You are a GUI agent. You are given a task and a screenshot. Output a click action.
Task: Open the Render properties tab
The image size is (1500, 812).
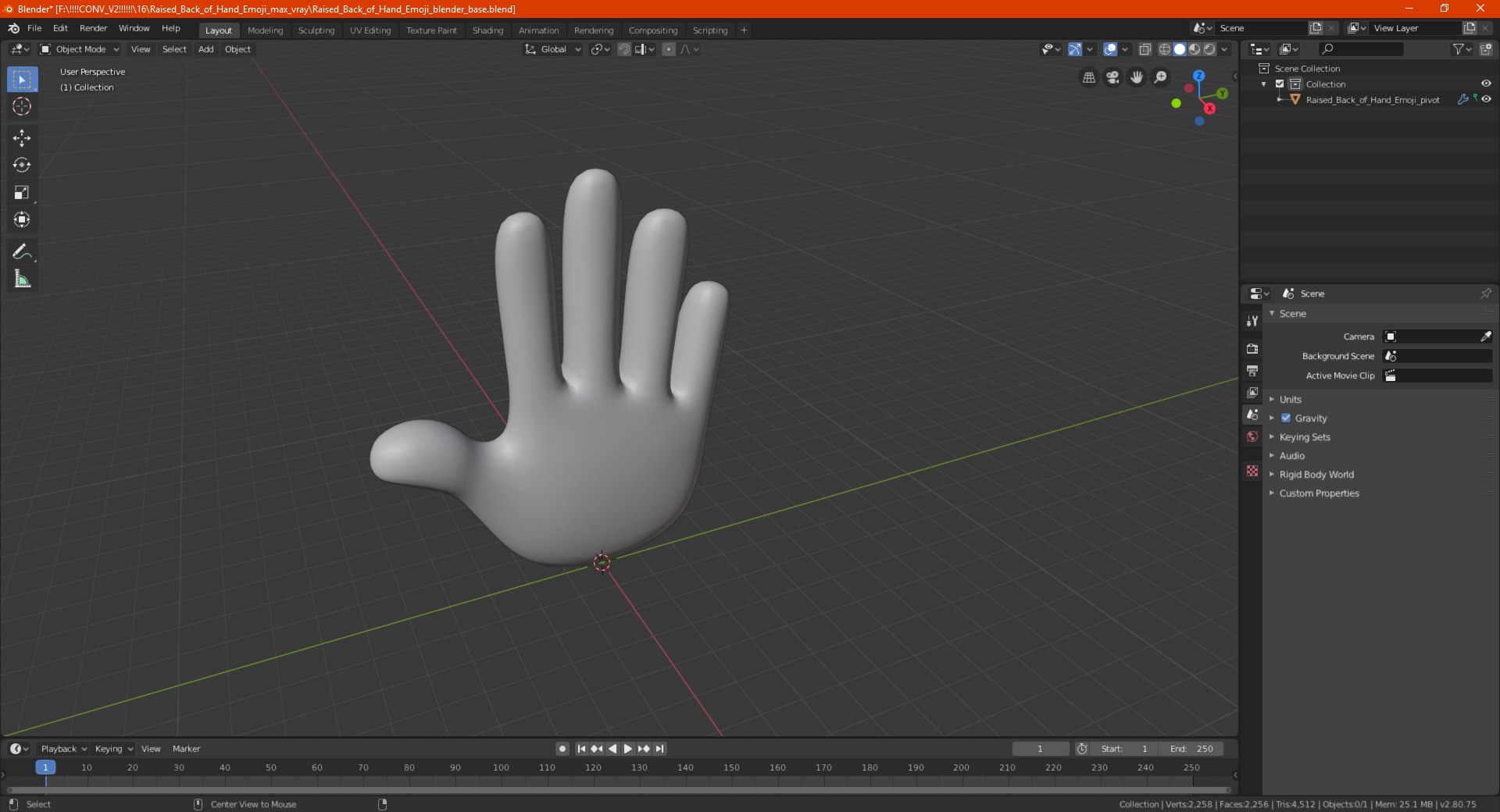point(1252,349)
